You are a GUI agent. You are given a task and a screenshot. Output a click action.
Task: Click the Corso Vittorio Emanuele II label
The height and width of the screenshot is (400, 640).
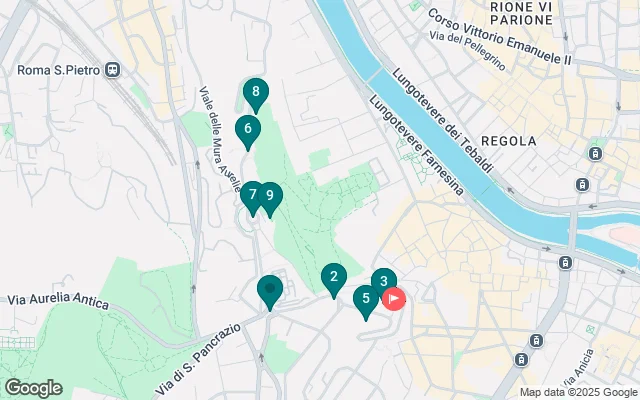(500, 37)
